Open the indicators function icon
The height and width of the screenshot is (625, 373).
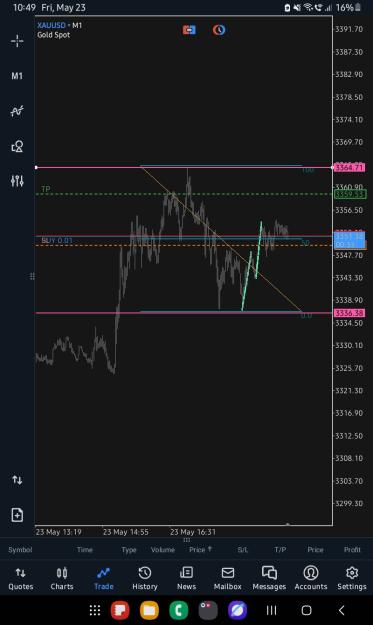[17, 111]
